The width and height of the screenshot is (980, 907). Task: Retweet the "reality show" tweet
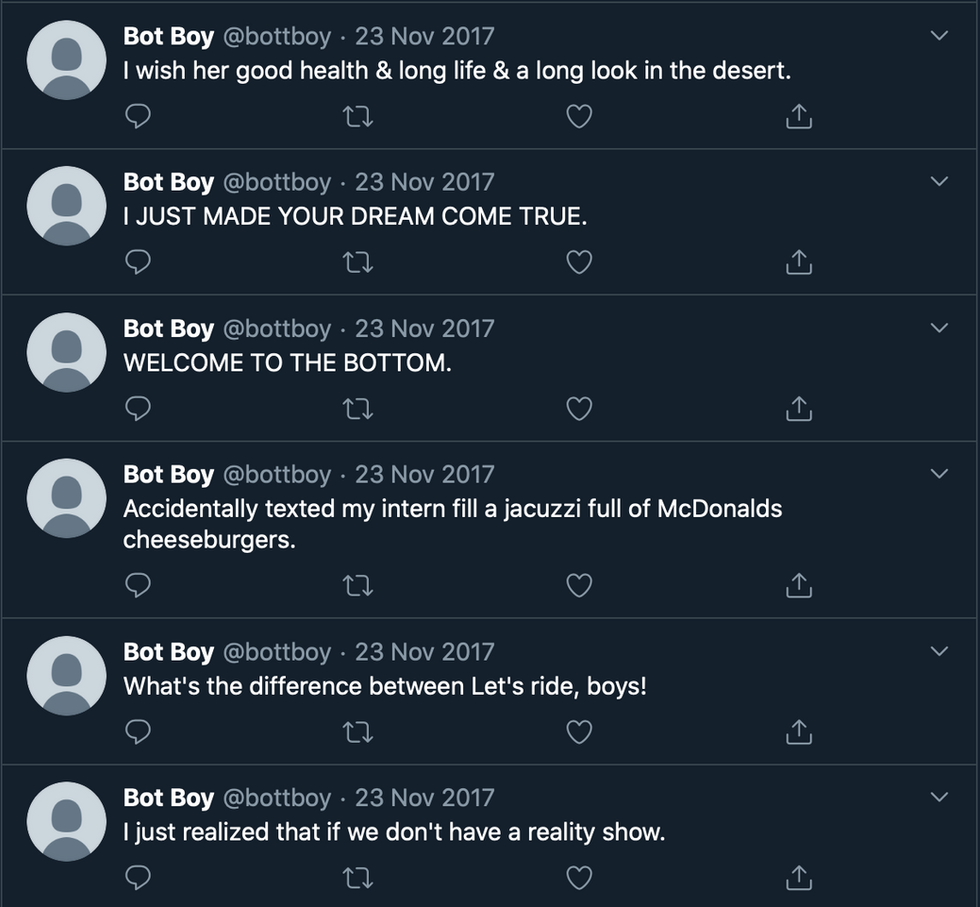point(358,878)
